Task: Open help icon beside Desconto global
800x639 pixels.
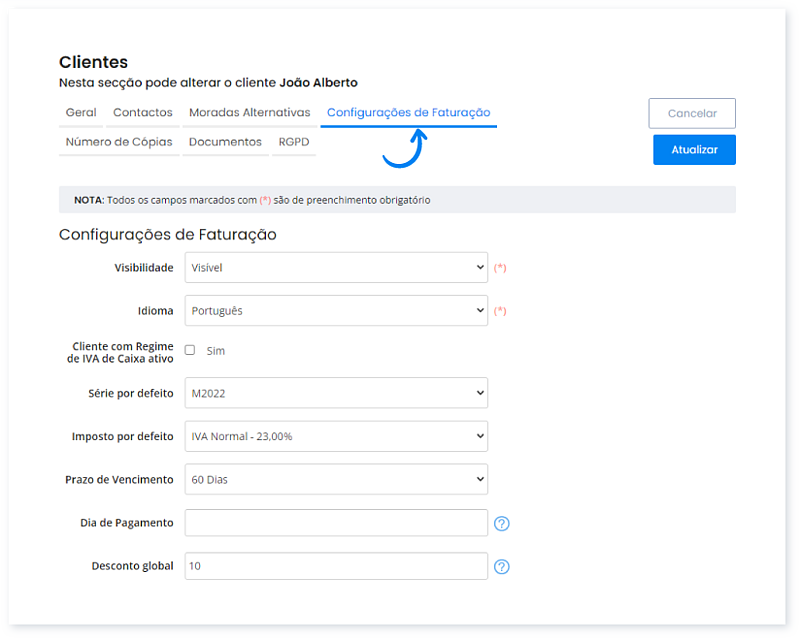Action: [502, 566]
